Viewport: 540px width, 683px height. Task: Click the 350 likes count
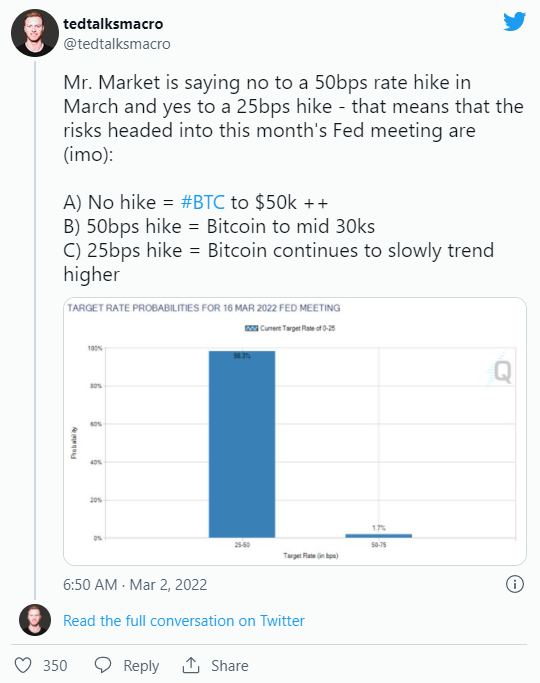pos(55,666)
